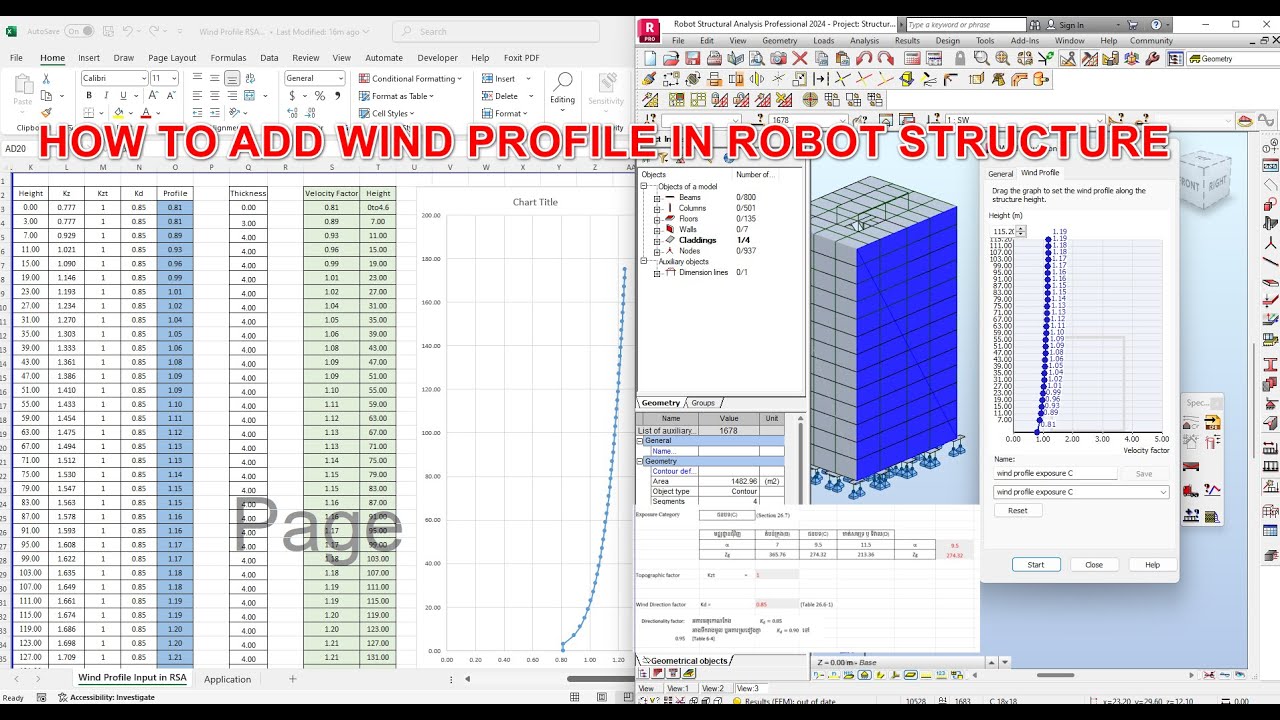Click the 0.81 point on wind graph

pyautogui.click(x=1037, y=431)
